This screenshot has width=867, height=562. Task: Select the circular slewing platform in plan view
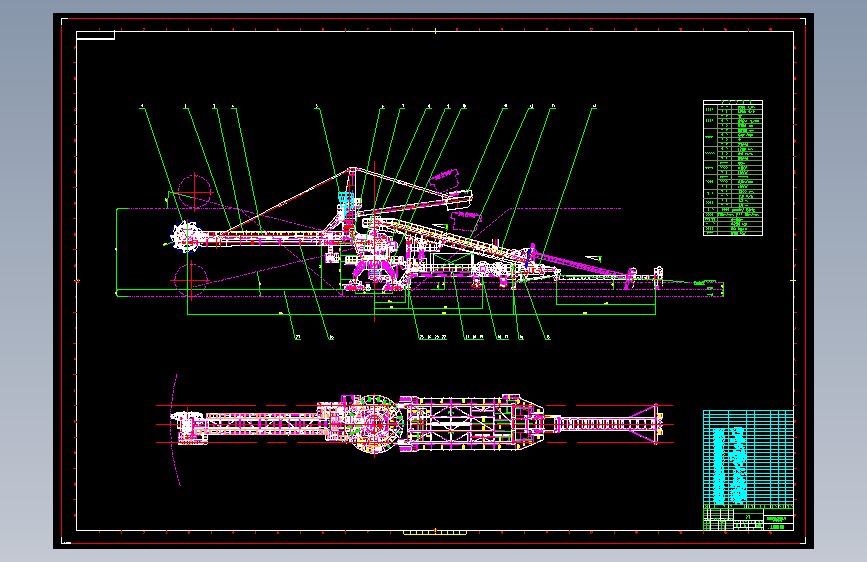tap(375, 424)
